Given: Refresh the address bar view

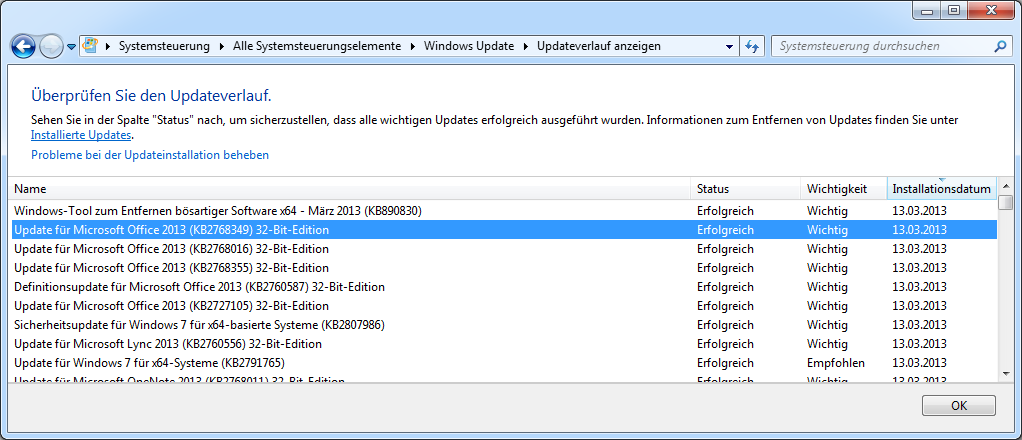Looking at the screenshot, I should pyautogui.click(x=752, y=46).
